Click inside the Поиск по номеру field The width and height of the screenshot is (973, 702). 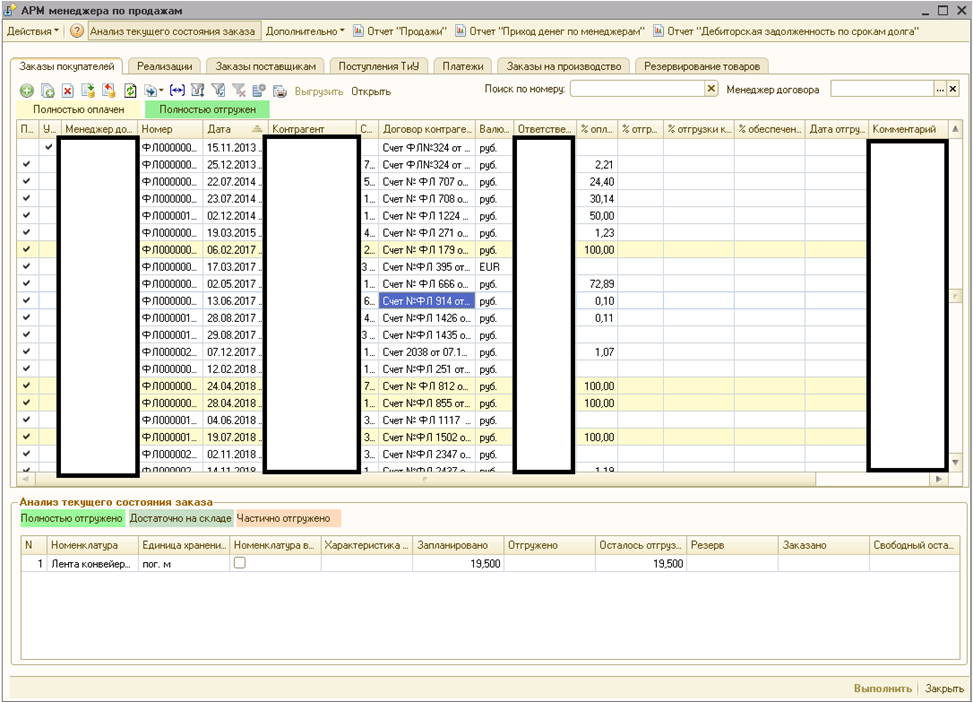point(636,90)
